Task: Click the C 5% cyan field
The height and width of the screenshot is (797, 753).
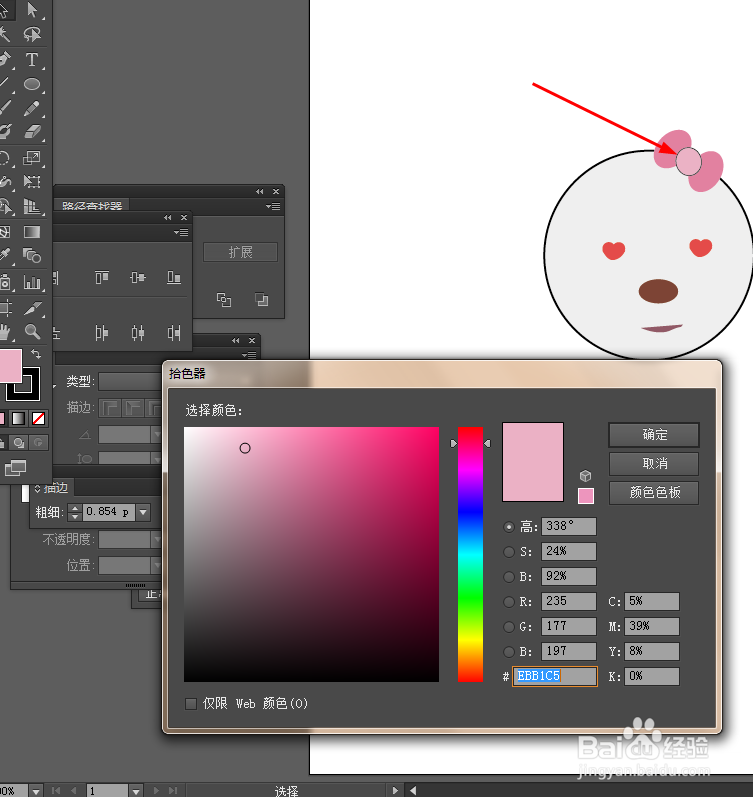Action: pyautogui.click(x=652, y=601)
